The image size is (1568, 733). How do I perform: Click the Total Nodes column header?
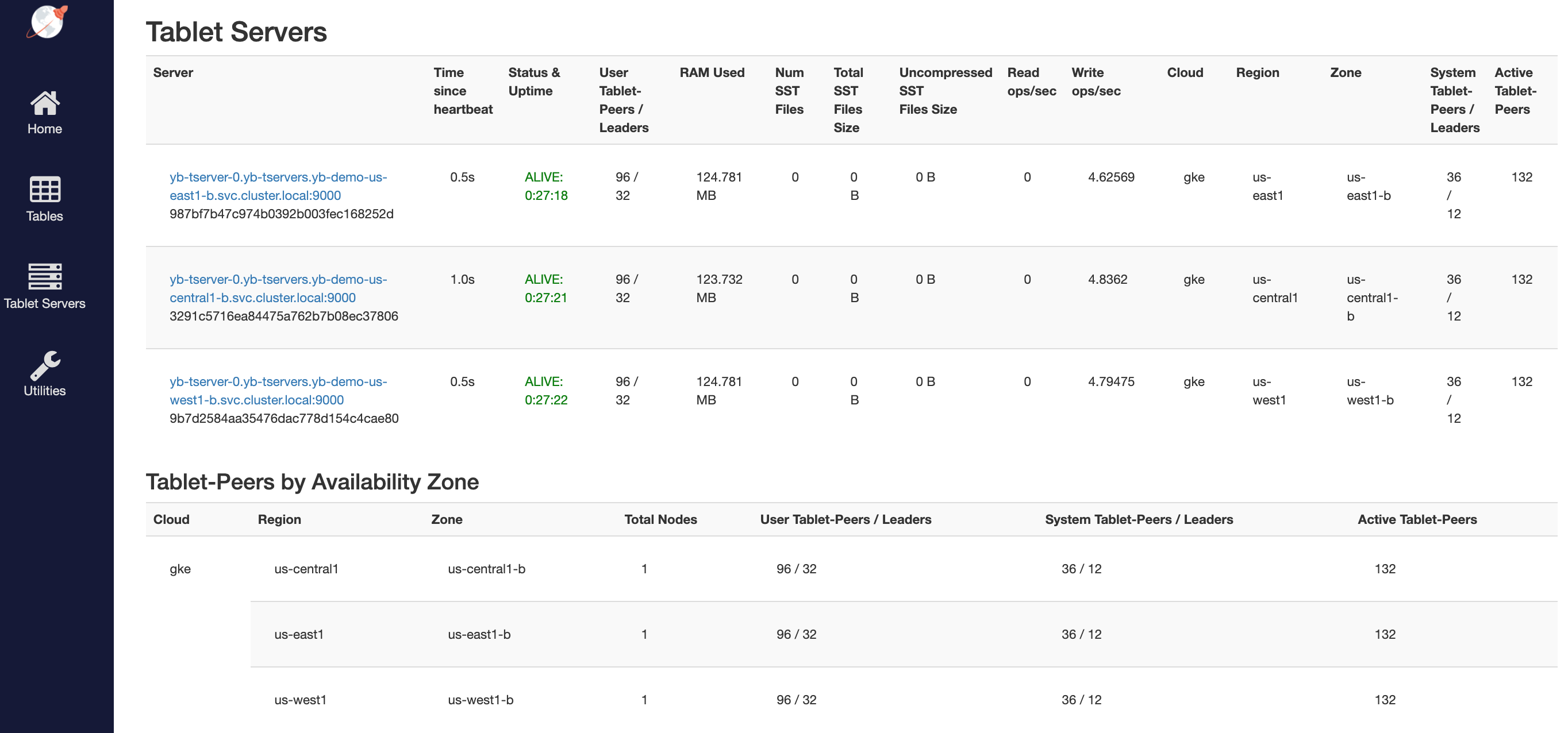coord(660,519)
